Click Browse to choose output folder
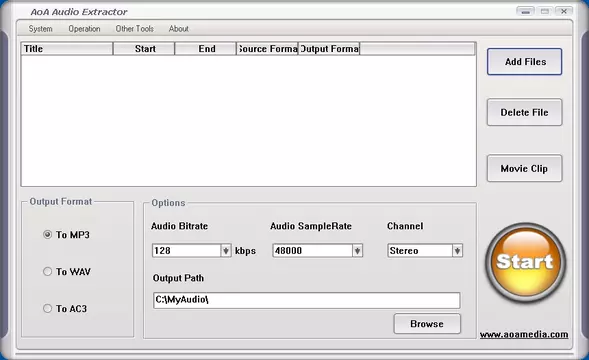589x360 pixels. coord(427,324)
